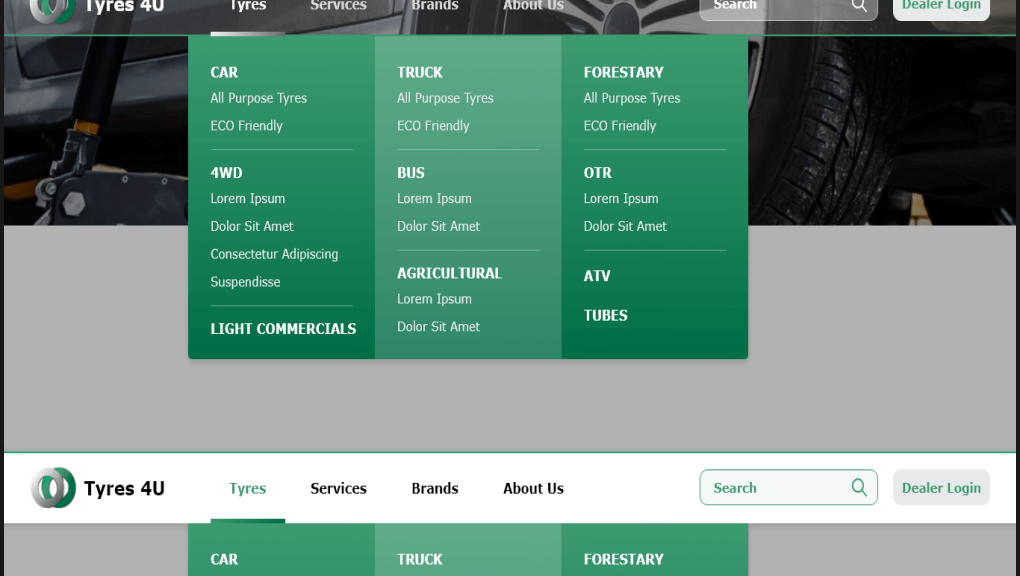Click Dolor Sit Amet under 4WD
This screenshot has height=576, width=1020.
click(252, 226)
